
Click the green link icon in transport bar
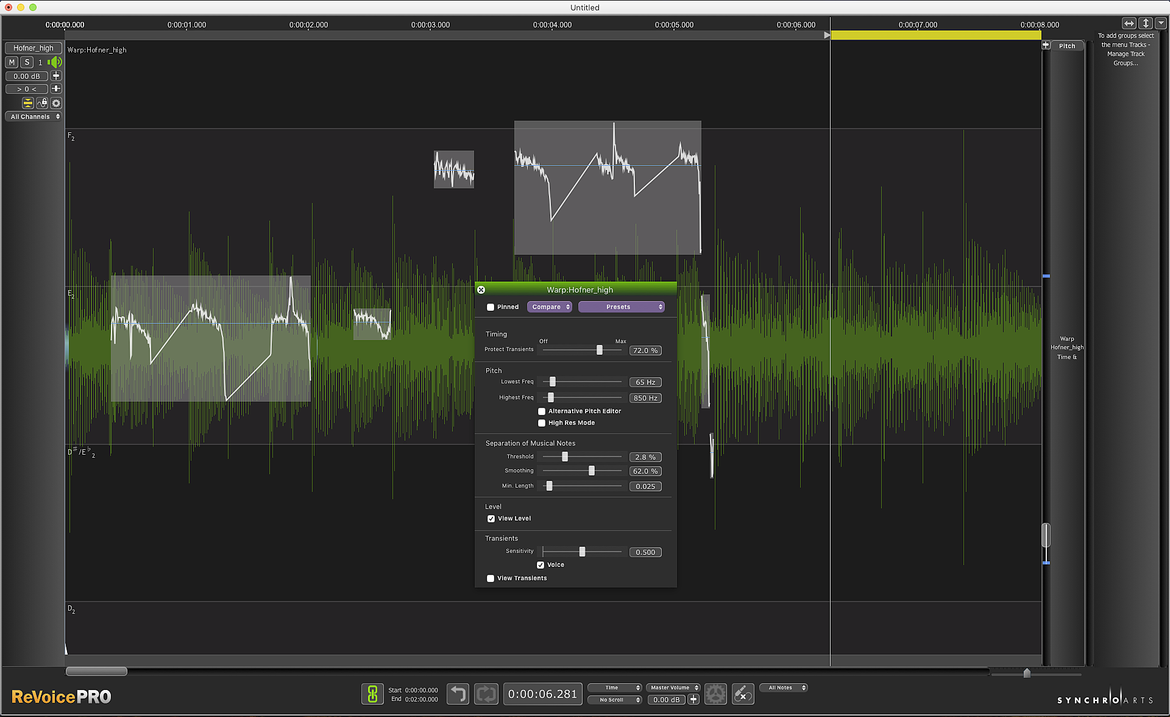pyautogui.click(x=372, y=694)
